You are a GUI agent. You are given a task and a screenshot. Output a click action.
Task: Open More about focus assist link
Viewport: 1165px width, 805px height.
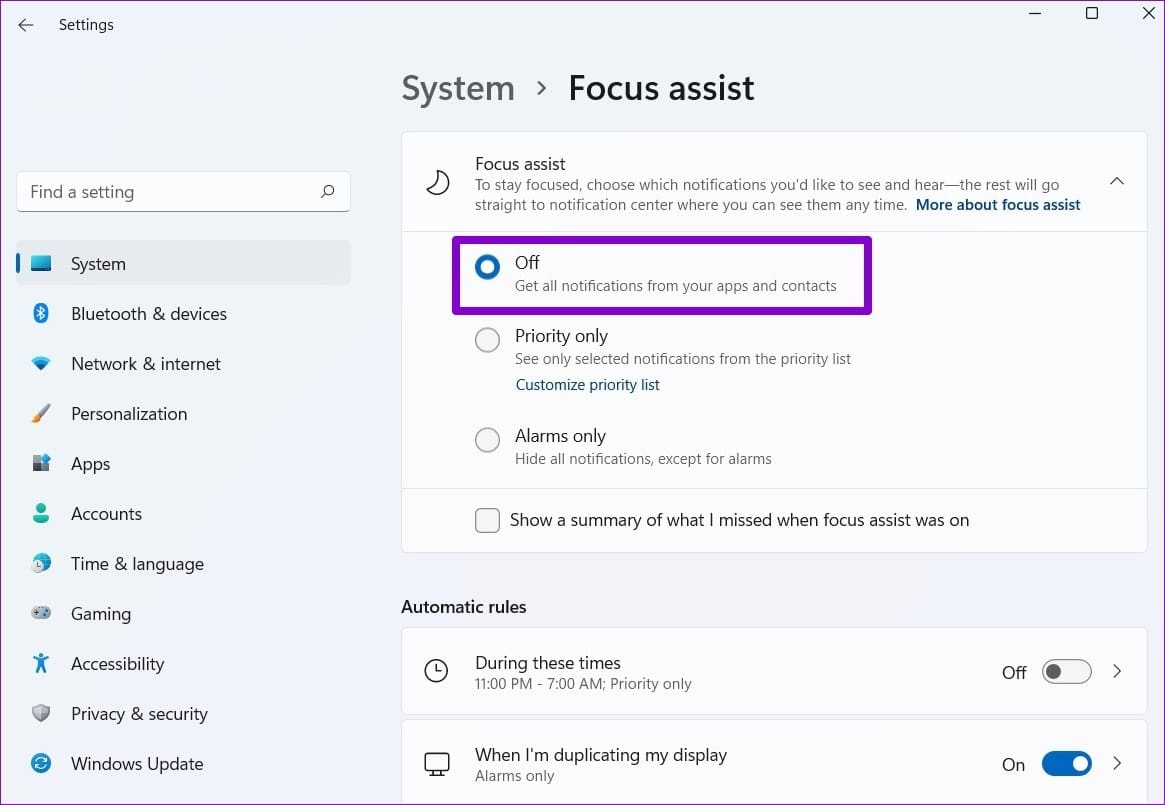998,205
